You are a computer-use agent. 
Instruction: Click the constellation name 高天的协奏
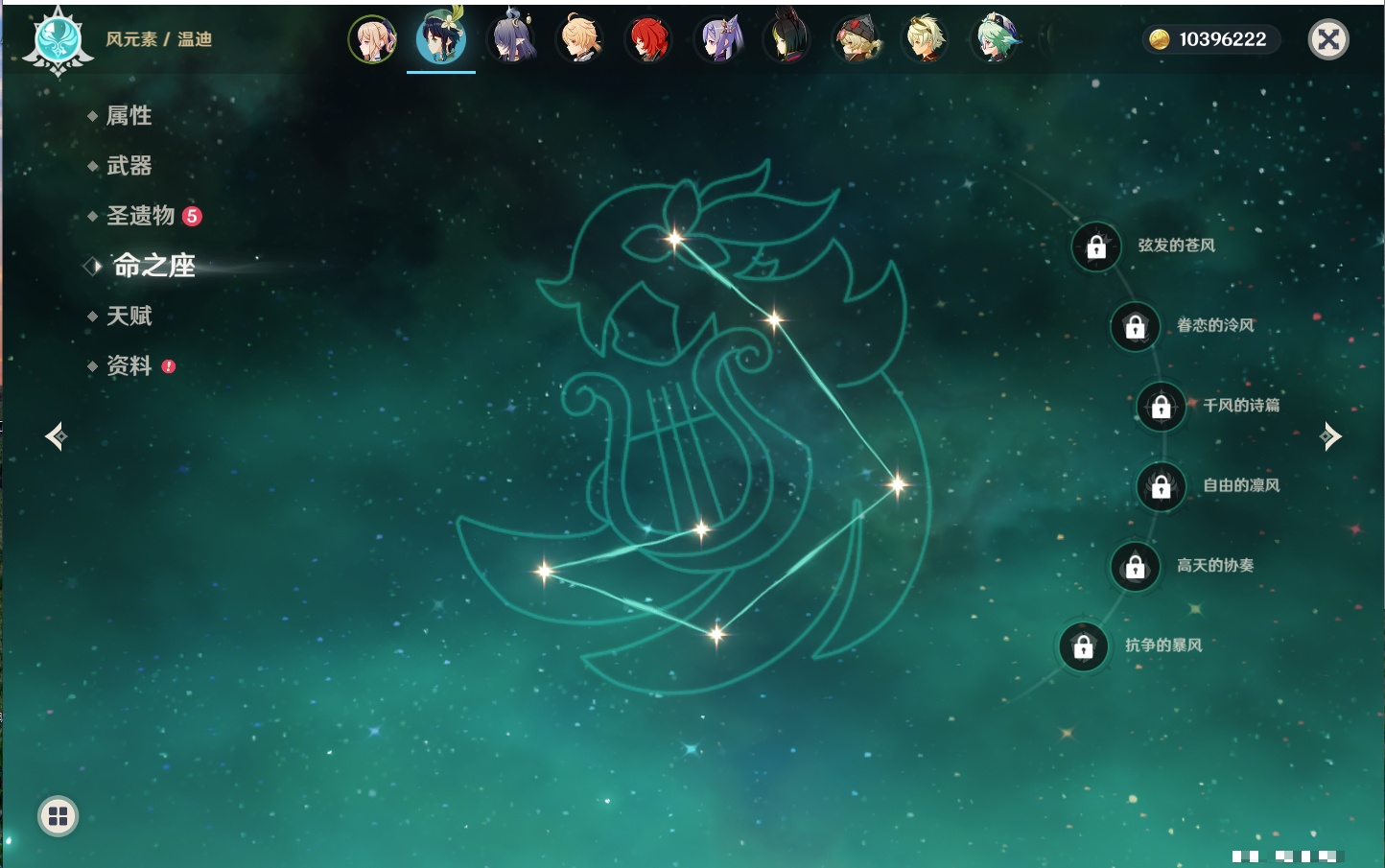click(x=1215, y=565)
